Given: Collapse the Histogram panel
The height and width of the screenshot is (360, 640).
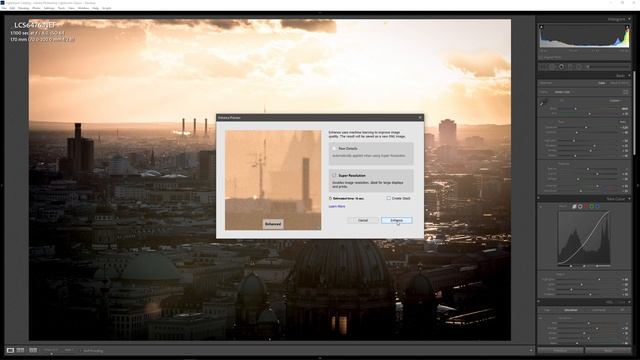Looking at the screenshot, I should (629, 19).
